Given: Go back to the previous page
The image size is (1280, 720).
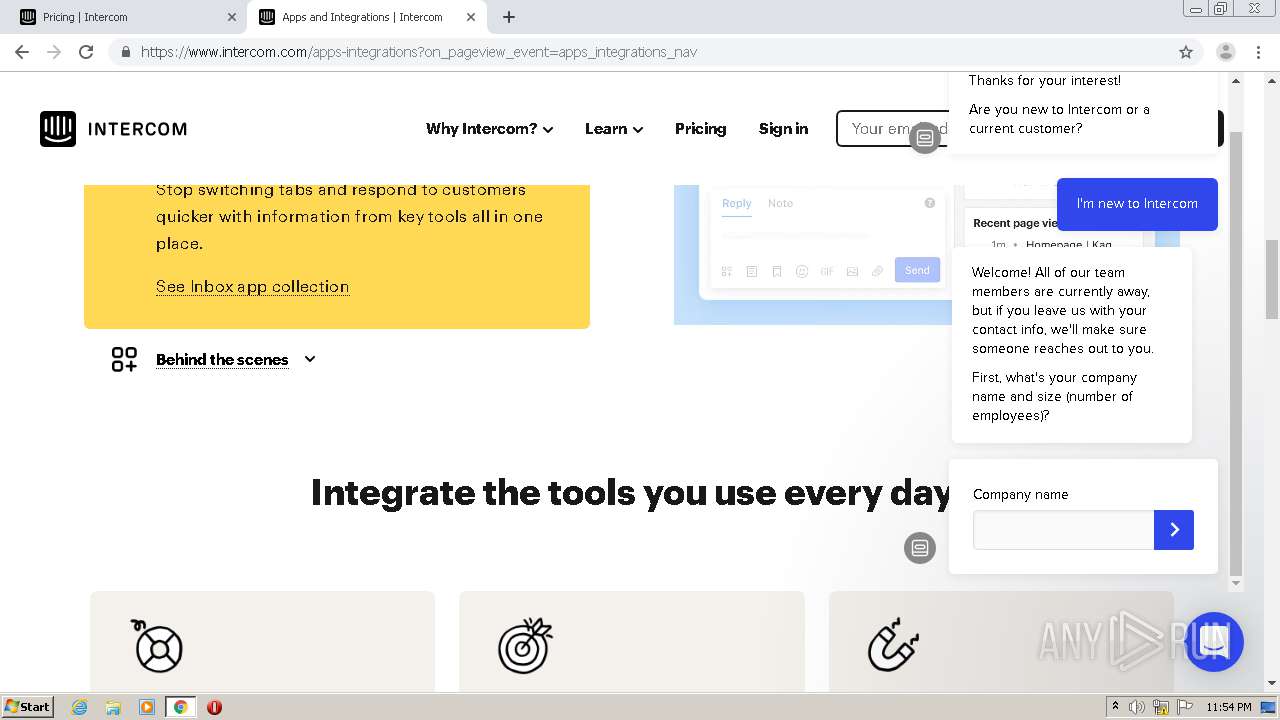Looking at the screenshot, I should coord(22,52).
